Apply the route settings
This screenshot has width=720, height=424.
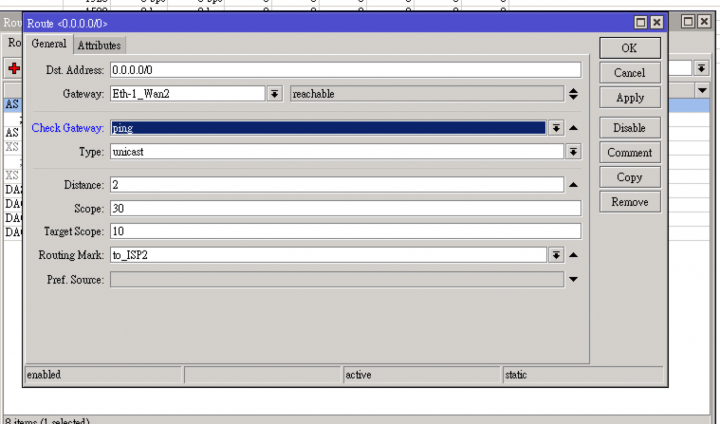point(630,97)
